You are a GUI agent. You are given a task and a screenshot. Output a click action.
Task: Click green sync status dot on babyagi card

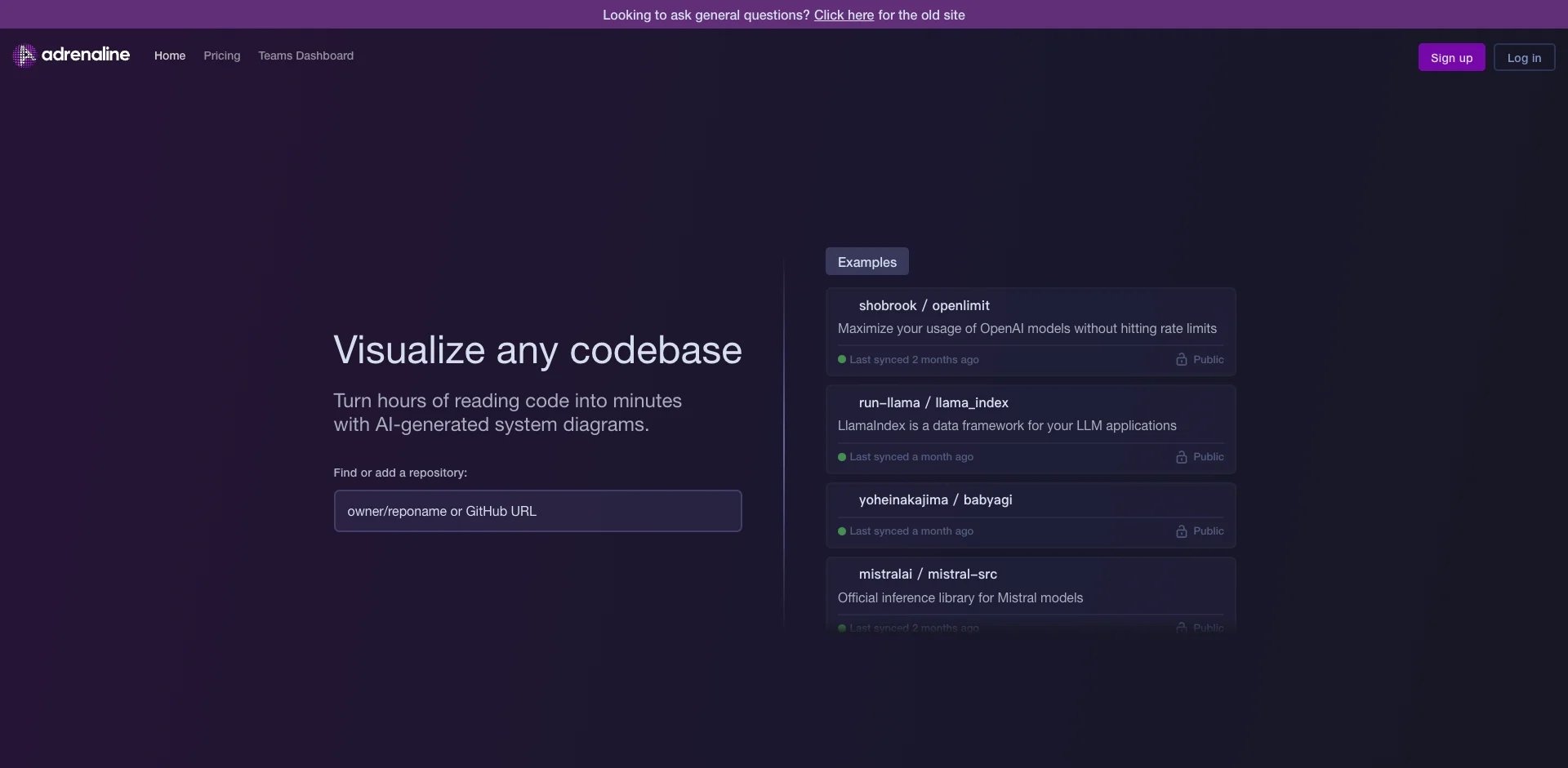(x=842, y=531)
